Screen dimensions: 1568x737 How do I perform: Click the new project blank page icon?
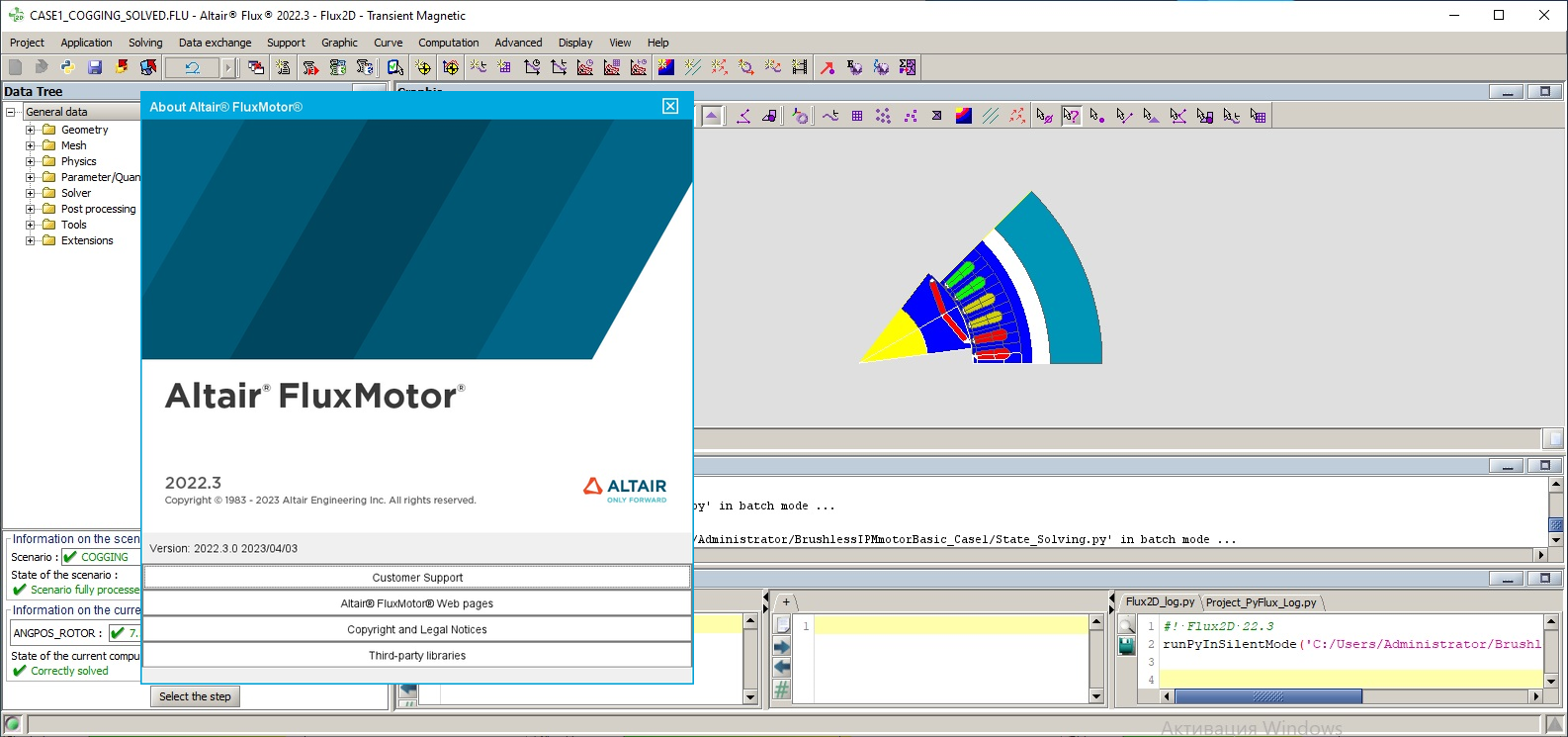coord(15,67)
